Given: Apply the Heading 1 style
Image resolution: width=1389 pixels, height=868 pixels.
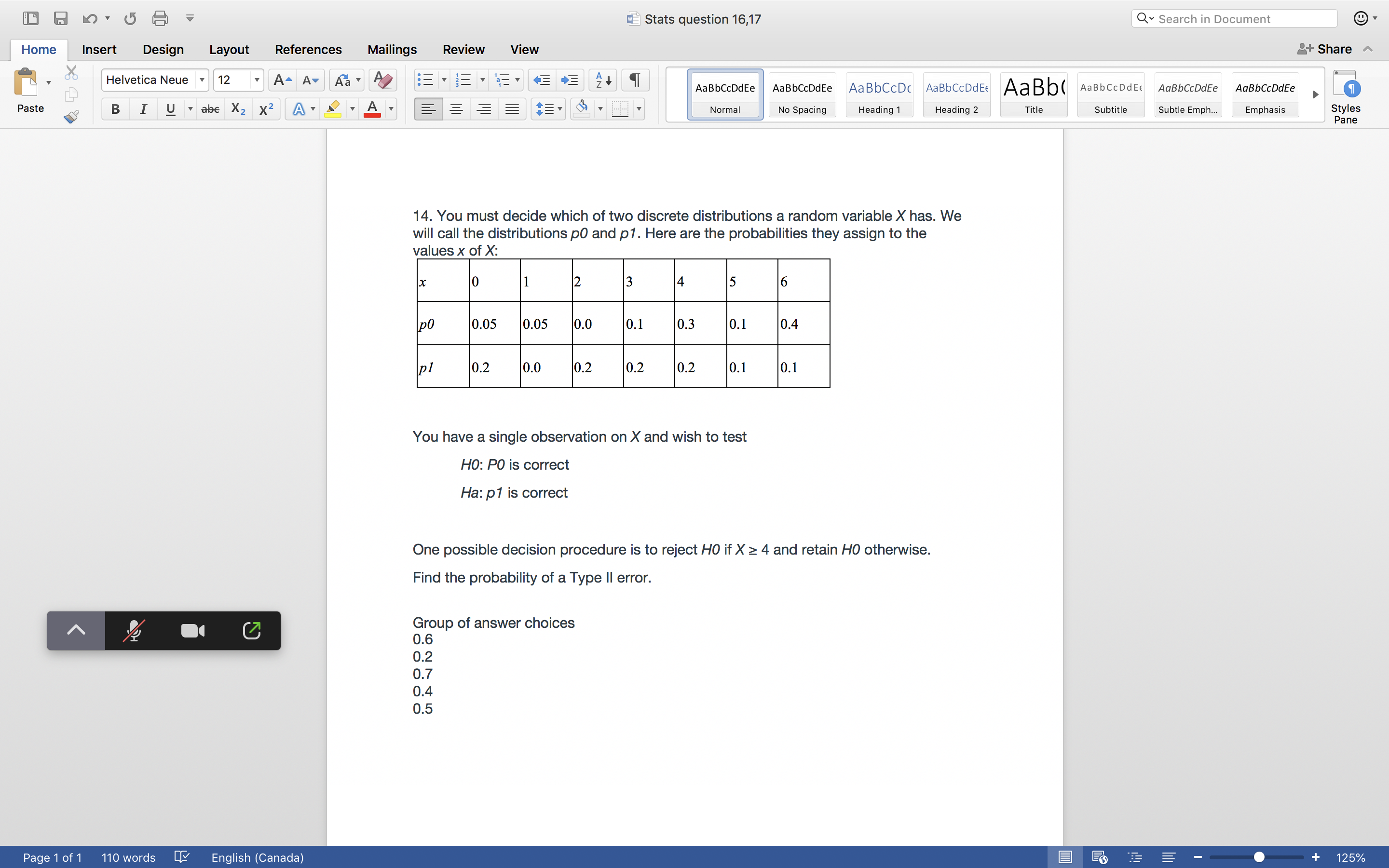Looking at the screenshot, I should 879,95.
